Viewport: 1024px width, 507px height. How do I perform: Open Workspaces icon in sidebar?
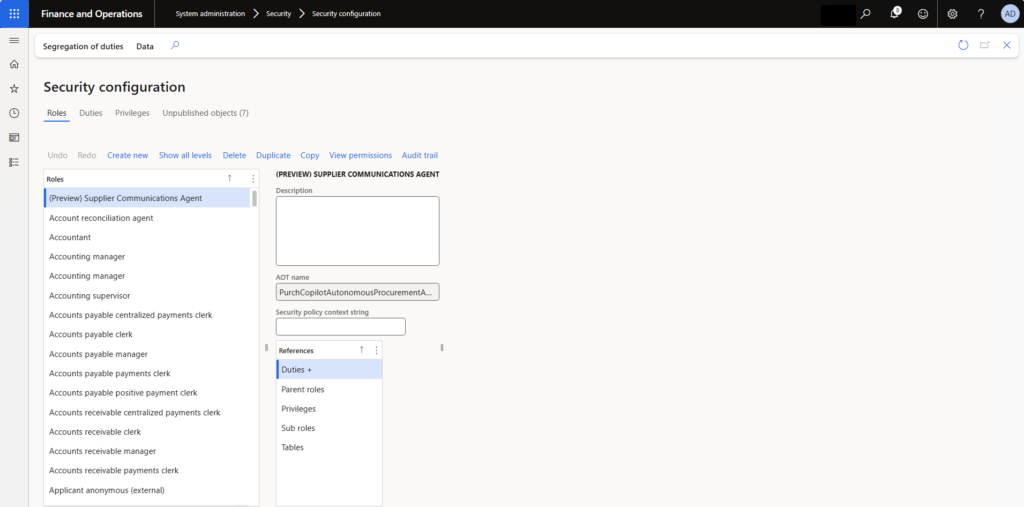click(14, 138)
